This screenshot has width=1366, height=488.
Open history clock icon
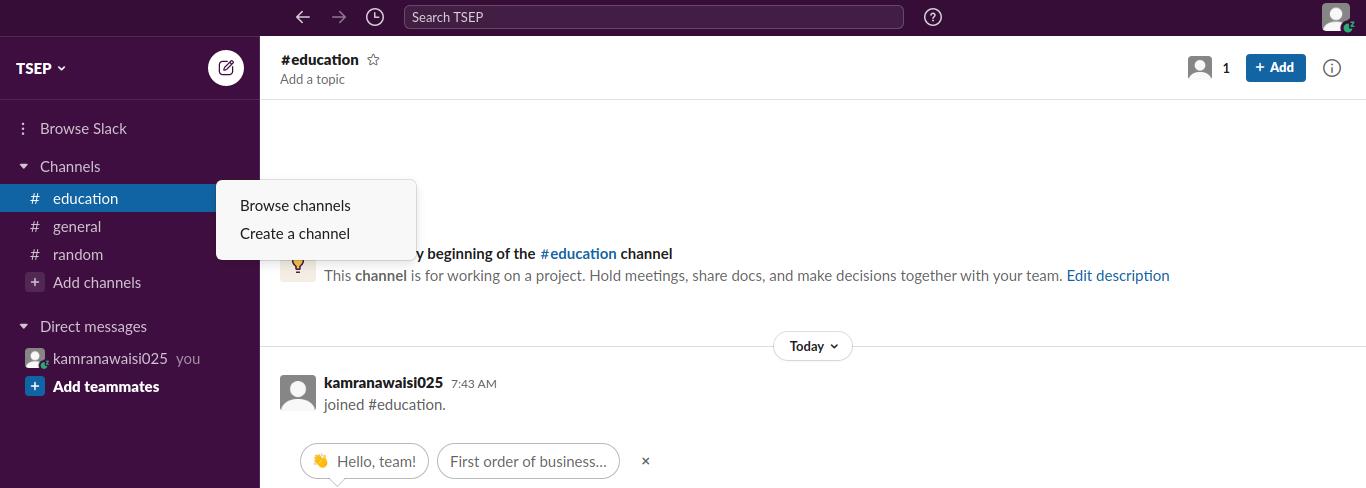pos(375,17)
